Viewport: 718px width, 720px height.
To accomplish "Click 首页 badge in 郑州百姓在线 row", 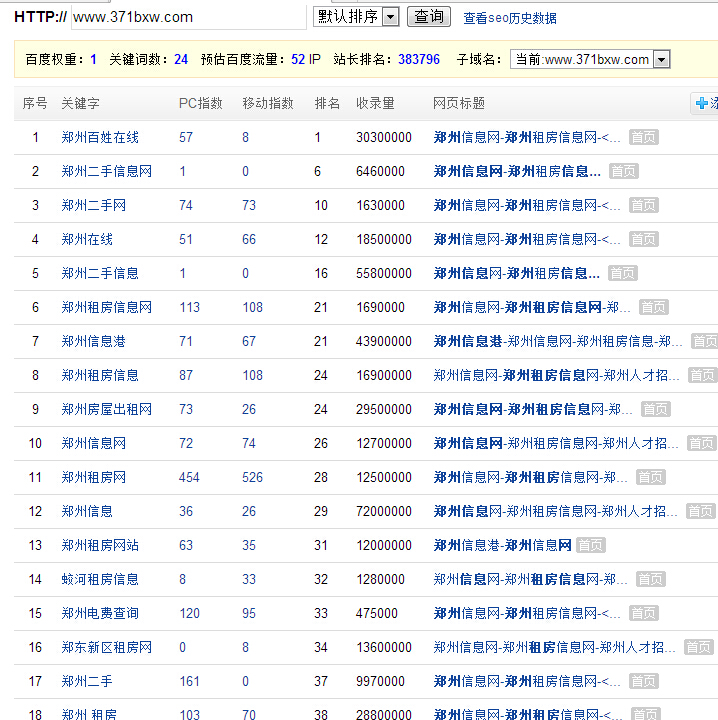I will (643, 137).
